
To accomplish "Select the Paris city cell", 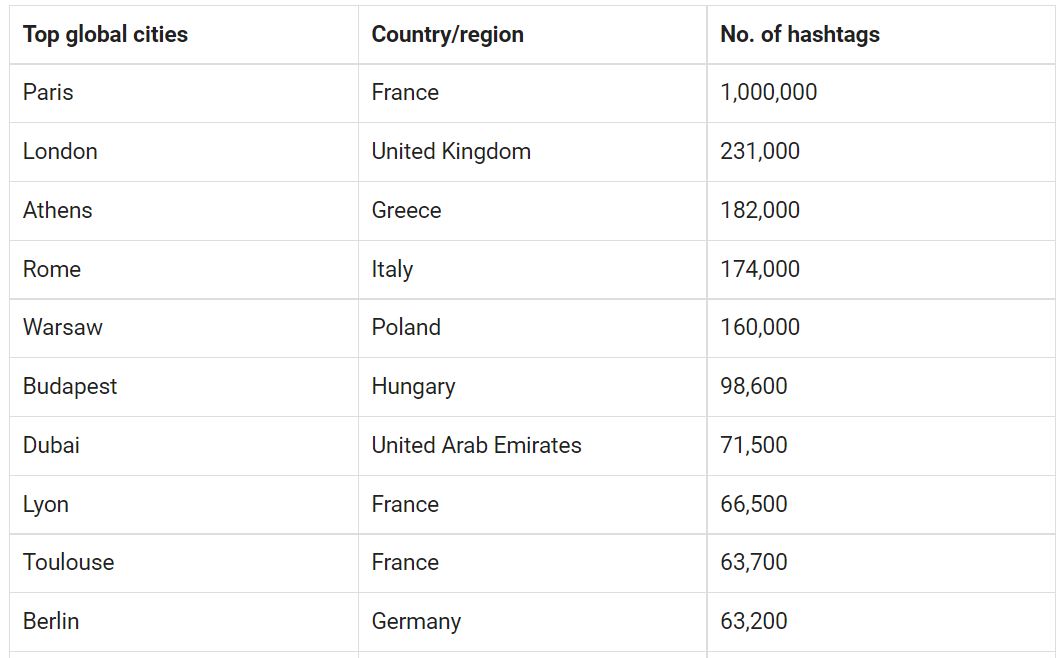I will [x=183, y=93].
